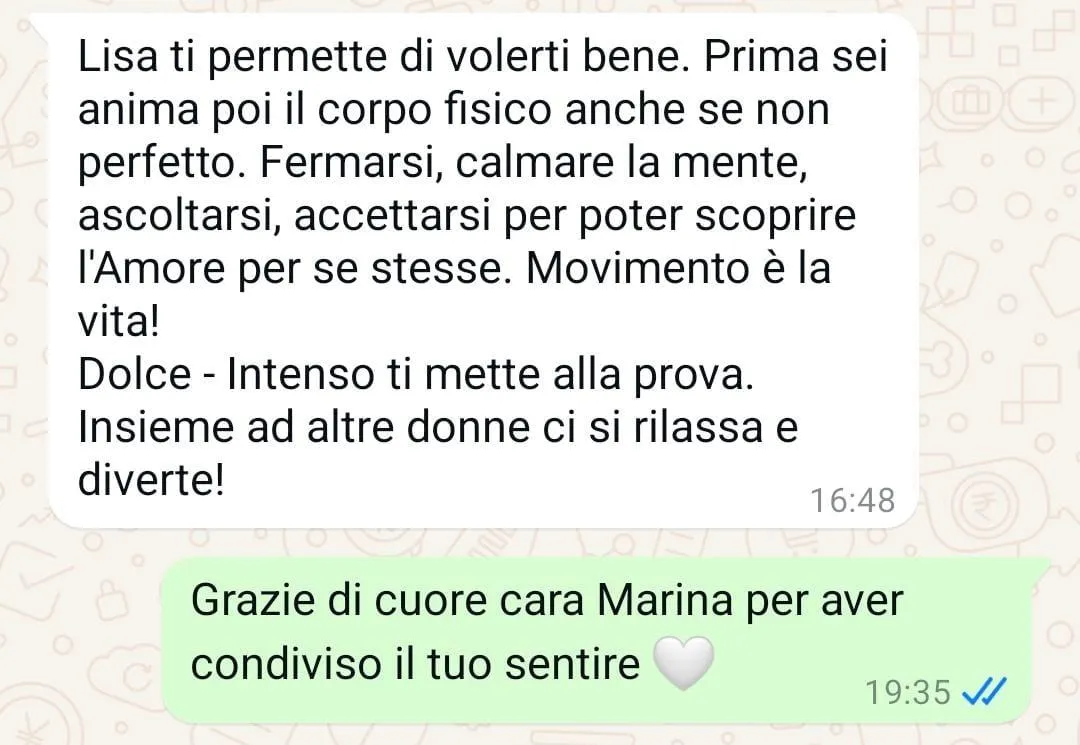Click the line "Dolce - Intenso ti mette alla prova."
The image size is (1080, 745).
point(416,374)
